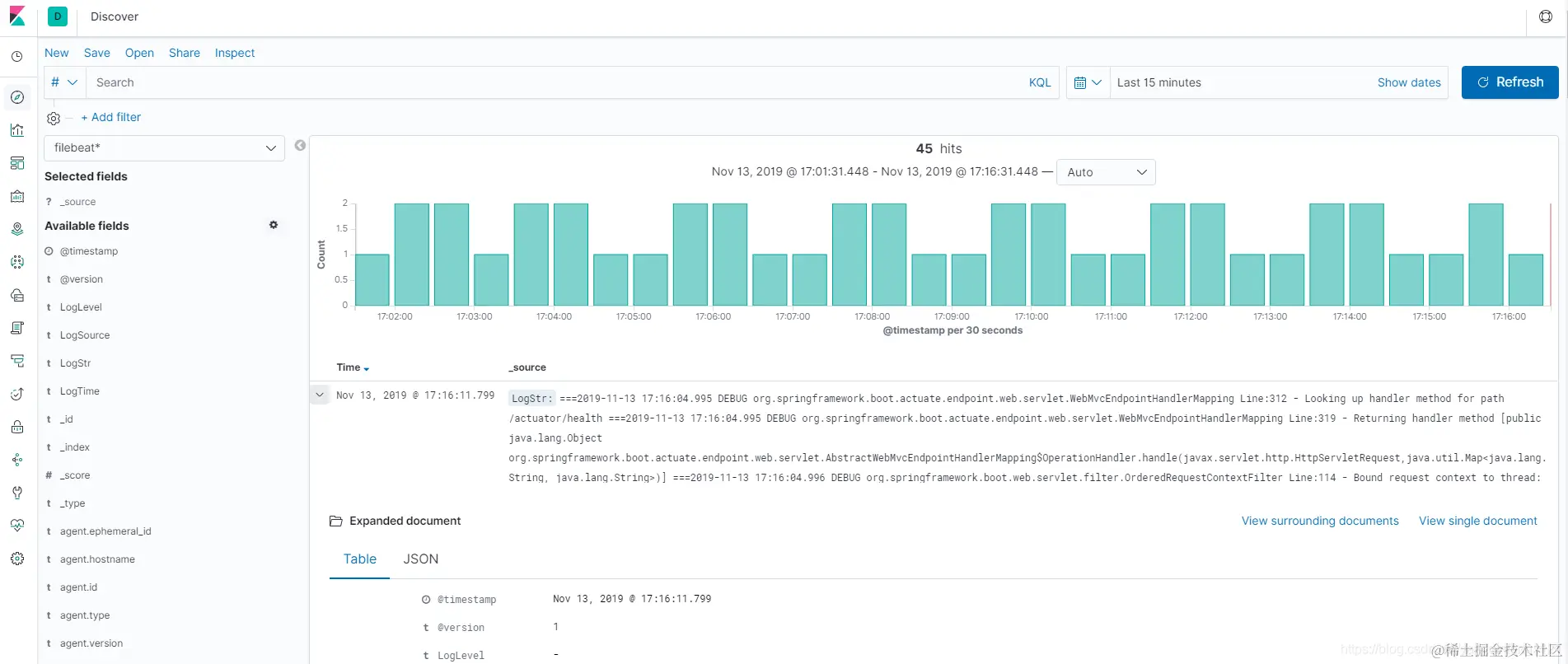Open Recently viewed clock icon
The image size is (1568, 664).
[17, 57]
